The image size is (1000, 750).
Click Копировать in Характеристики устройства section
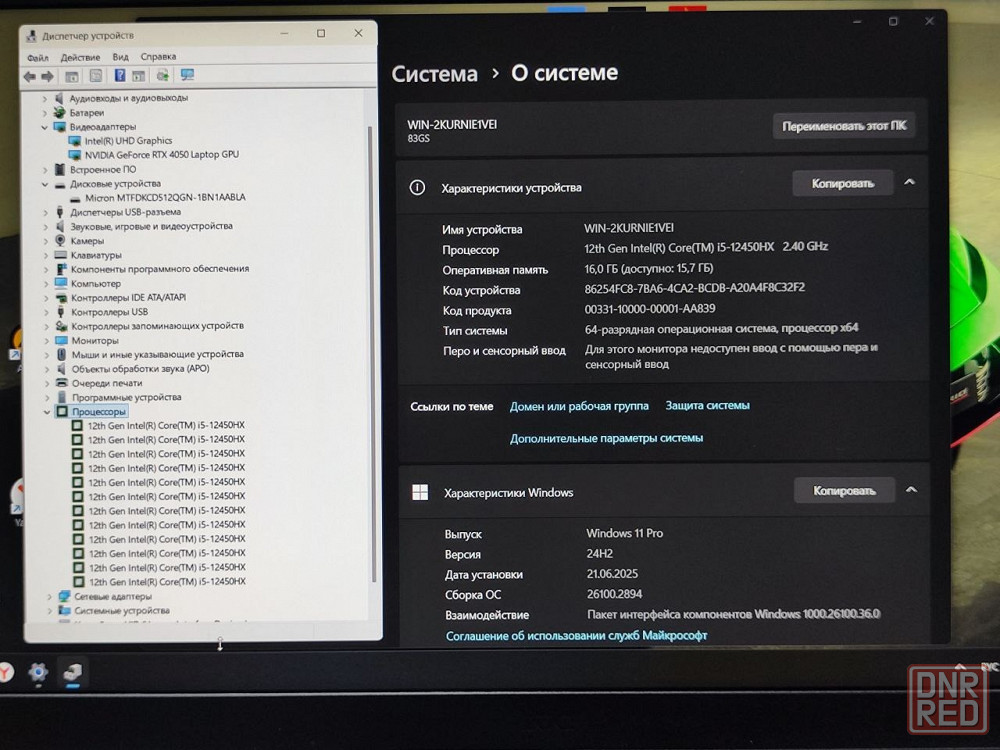842,184
